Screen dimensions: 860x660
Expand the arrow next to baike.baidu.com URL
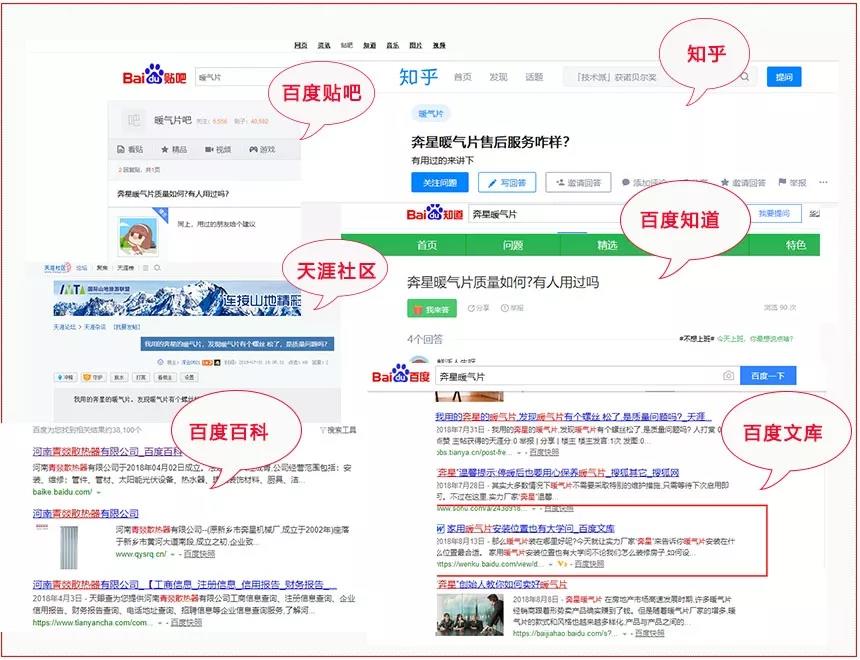(99, 493)
